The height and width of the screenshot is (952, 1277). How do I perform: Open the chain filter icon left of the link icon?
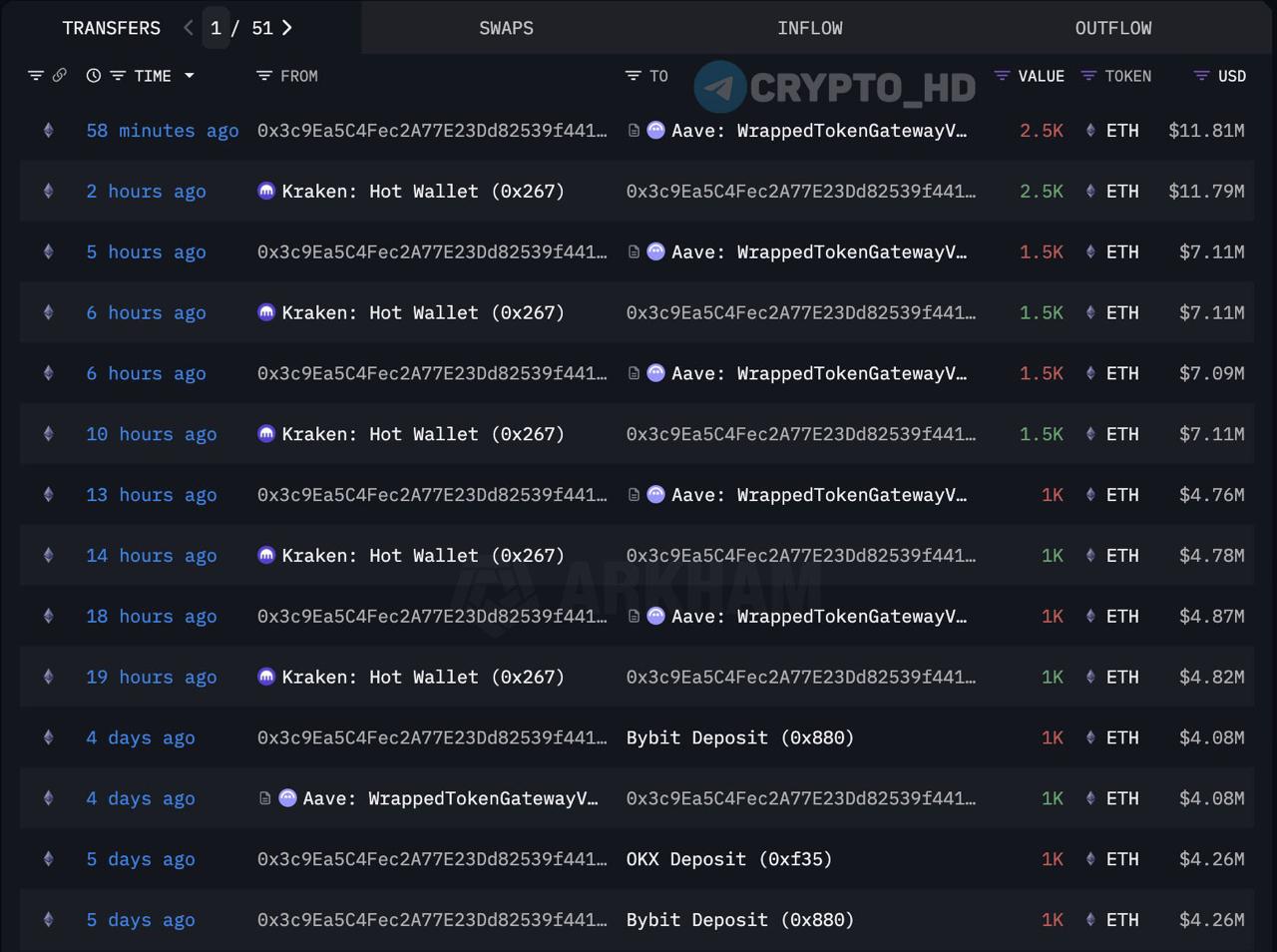coord(36,76)
